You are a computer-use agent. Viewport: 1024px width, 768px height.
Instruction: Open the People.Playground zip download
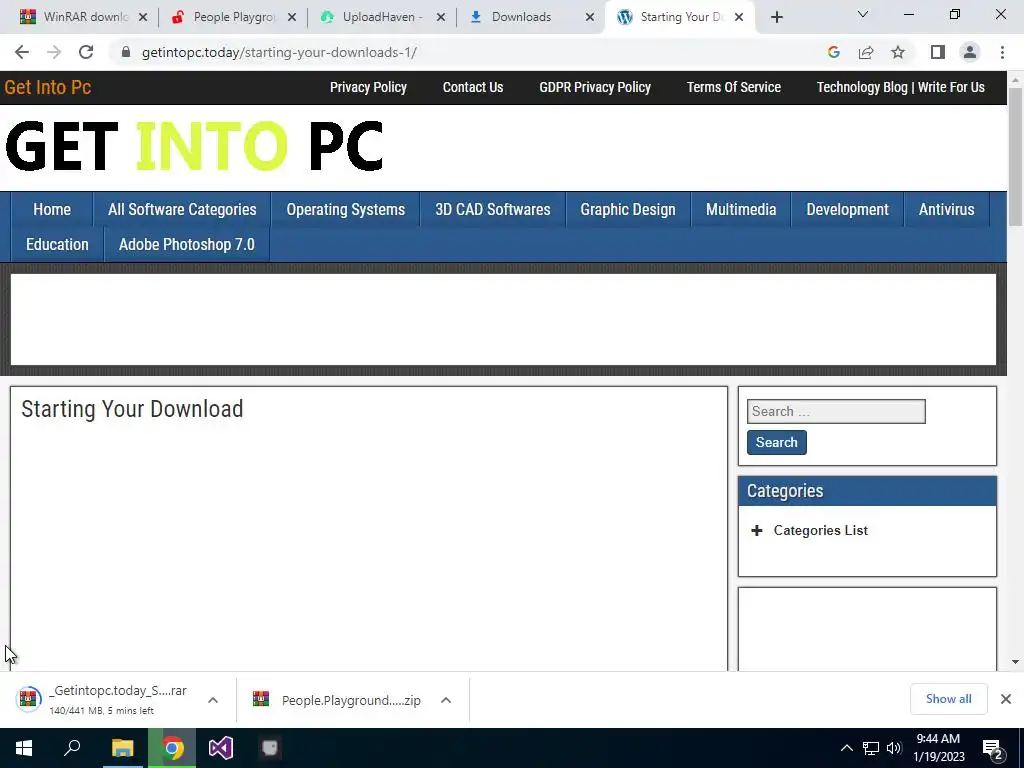click(336, 700)
